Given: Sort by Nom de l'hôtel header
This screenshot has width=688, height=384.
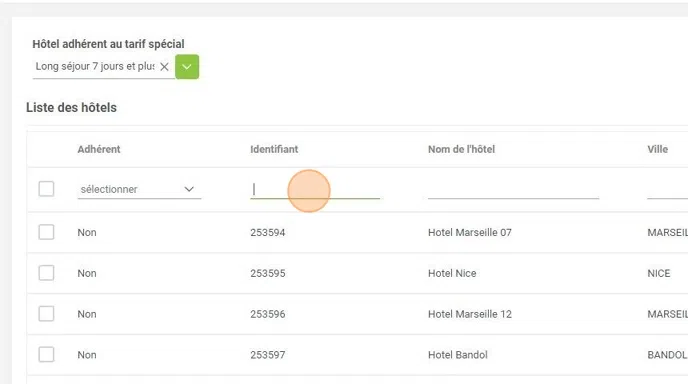Looking at the screenshot, I should tap(462, 149).
